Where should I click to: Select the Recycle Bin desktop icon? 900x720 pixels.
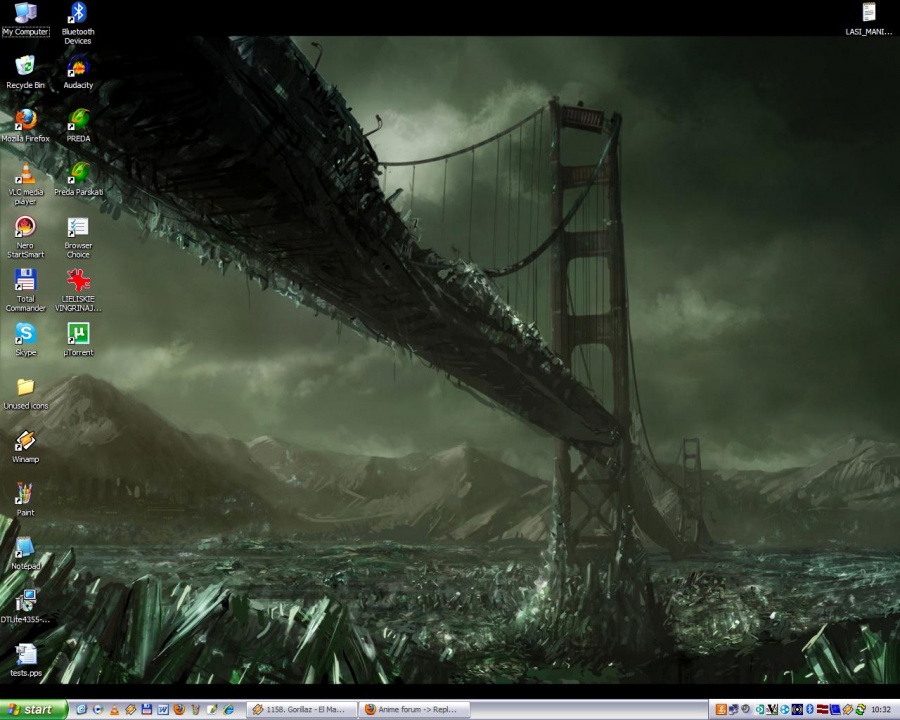point(25,72)
